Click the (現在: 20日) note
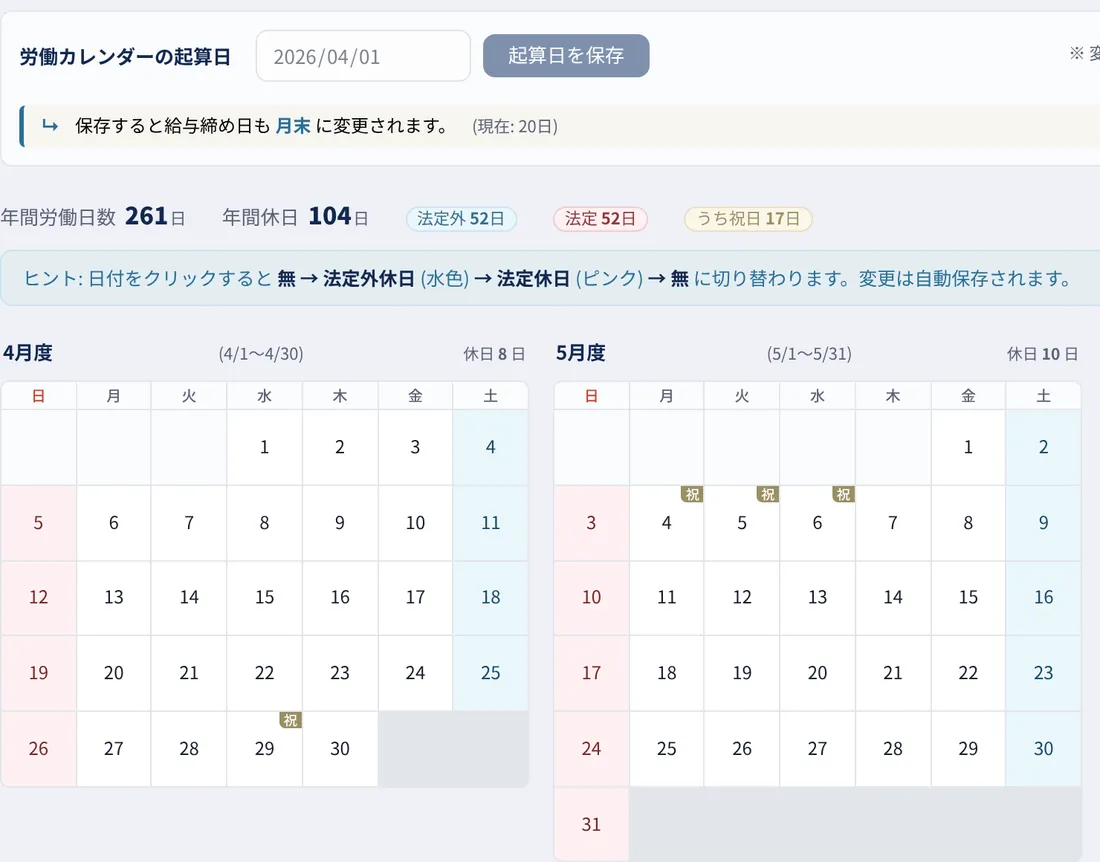This screenshot has width=1100, height=862. tap(515, 126)
